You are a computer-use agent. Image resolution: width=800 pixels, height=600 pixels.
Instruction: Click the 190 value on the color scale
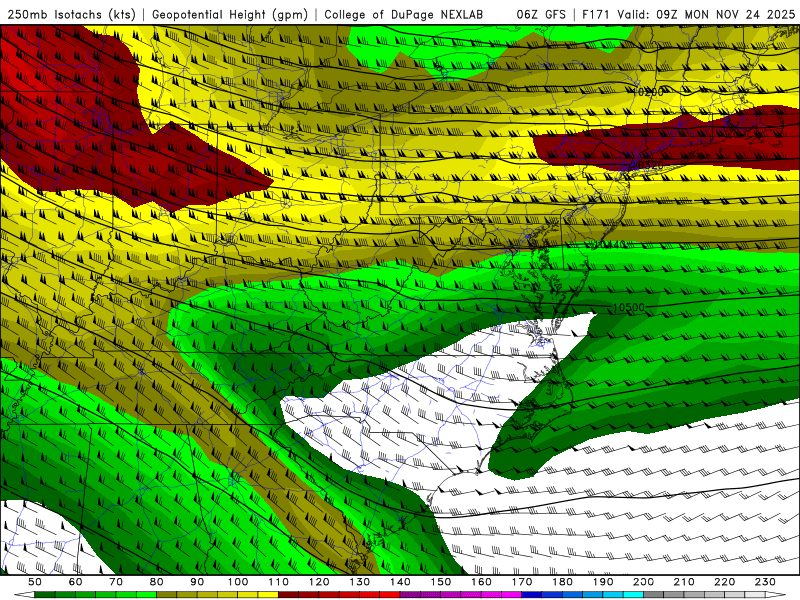pos(603,582)
